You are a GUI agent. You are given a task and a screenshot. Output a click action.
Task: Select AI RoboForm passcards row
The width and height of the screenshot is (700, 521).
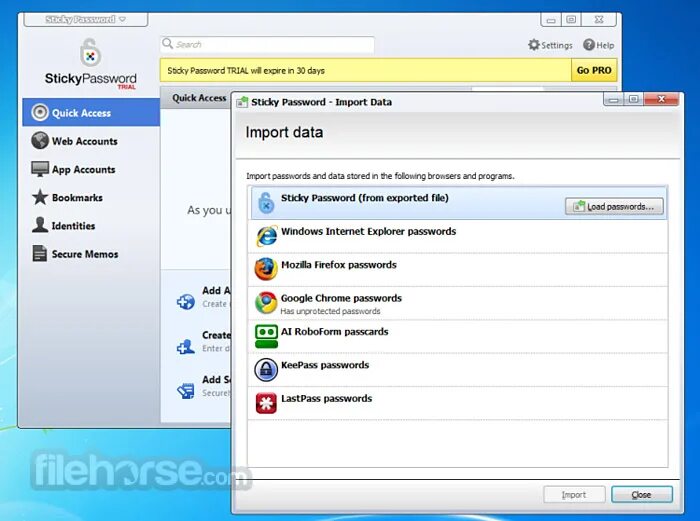coord(458,337)
